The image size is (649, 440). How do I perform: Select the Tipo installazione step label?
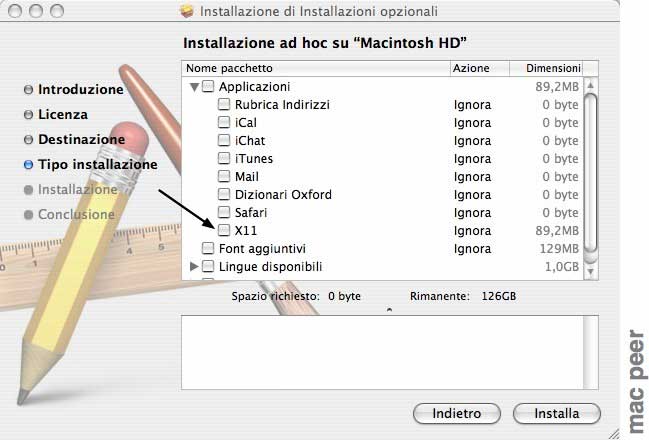point(98,164)
